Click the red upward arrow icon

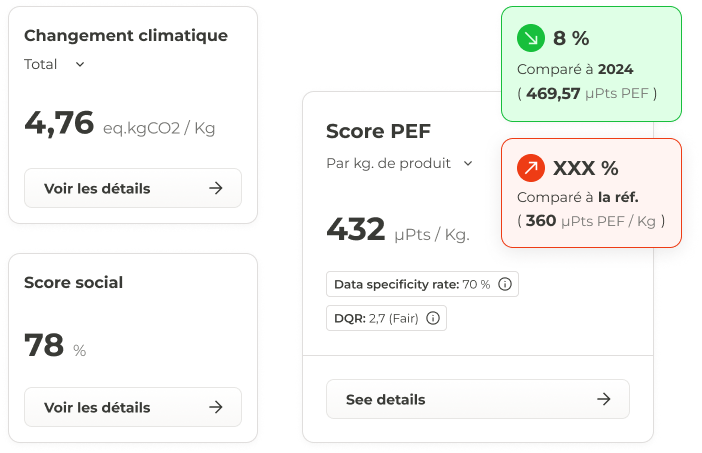(x=530, y=168)
